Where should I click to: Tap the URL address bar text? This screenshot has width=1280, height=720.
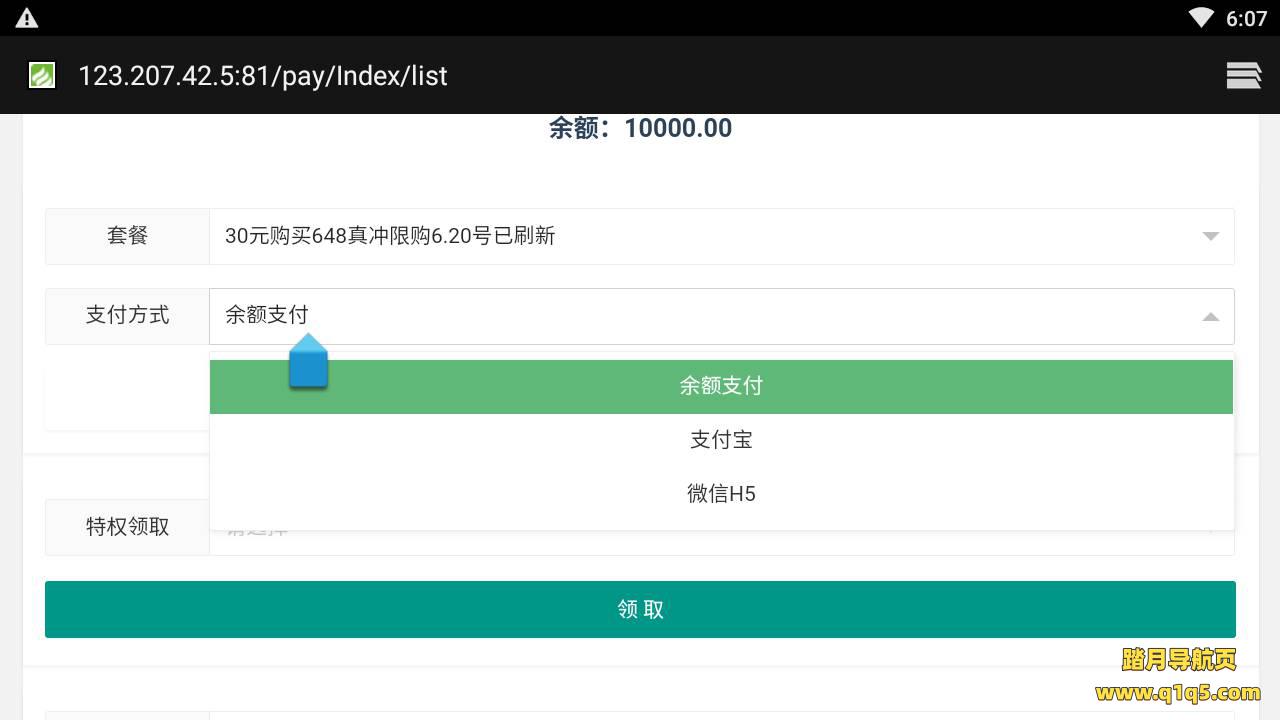pyautogui.click(x=262, y=76)
